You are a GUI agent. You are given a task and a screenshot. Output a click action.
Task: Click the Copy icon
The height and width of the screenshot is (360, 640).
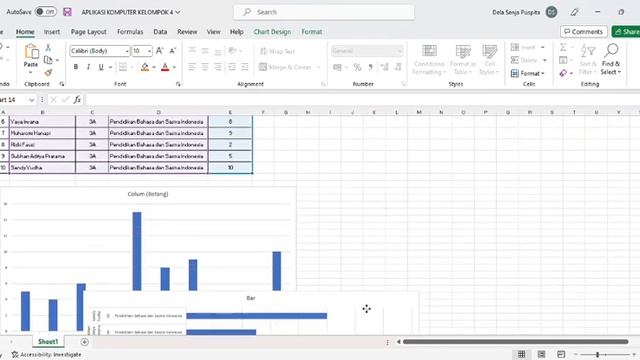pyautogui.click(x=48, y=60)
